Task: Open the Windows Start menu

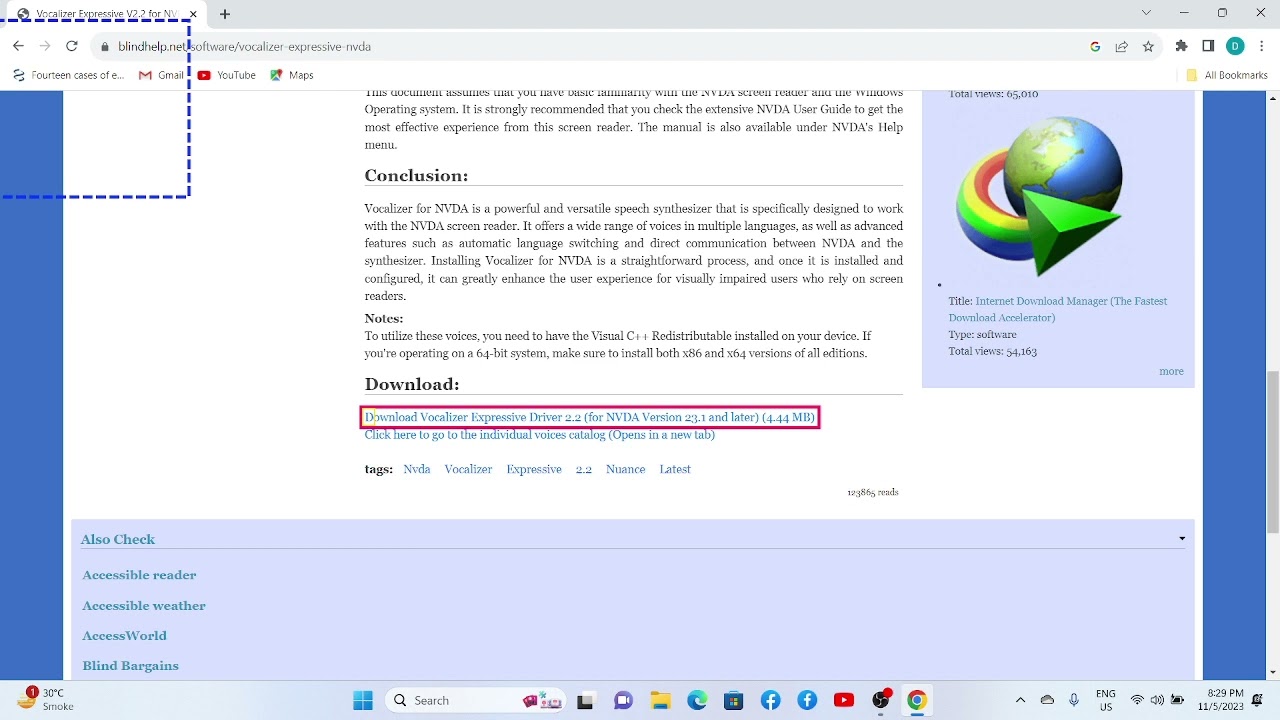Action: pos(363,700)
